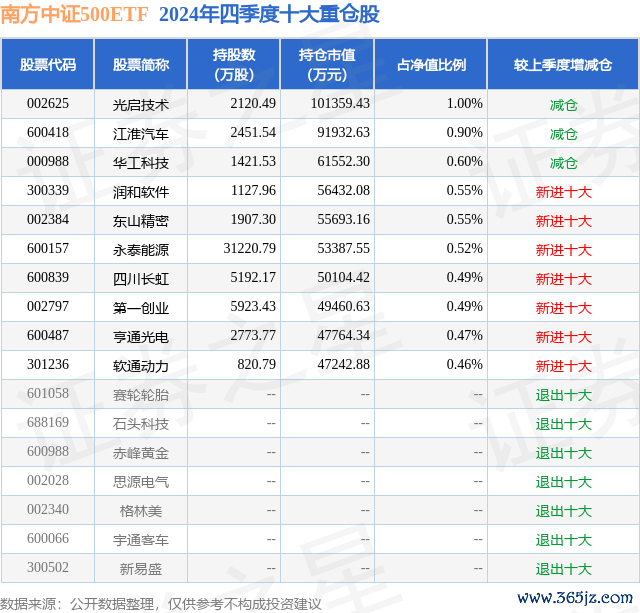Click 新进十大 in the 润和软件 row
The width and height of the screenshot is (640, 613).
coord(563,192)
